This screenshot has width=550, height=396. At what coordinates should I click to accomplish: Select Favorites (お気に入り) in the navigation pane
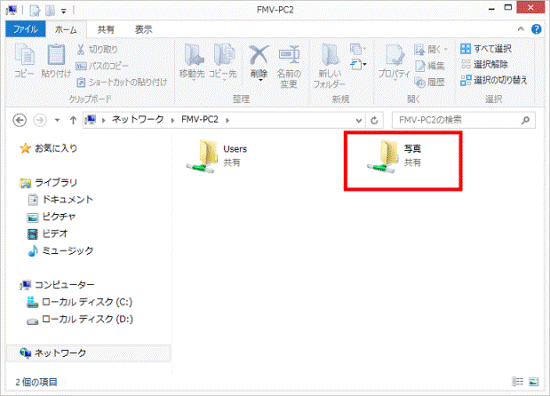(x=49, y=148)
